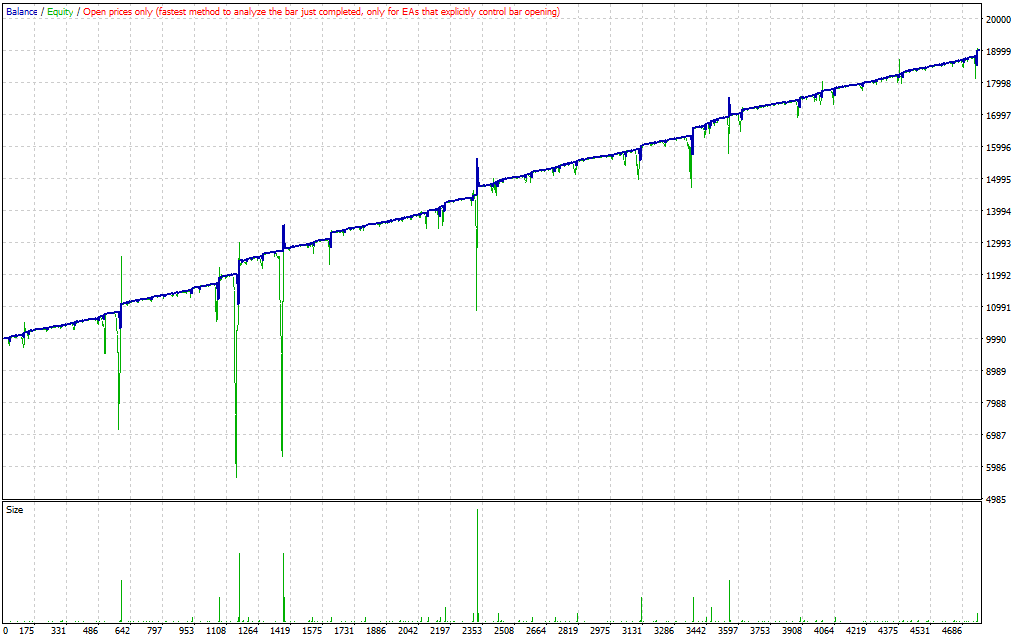Viewport: 1024px width, 640px height.
Task: Select the 4985 value on the vertical axis
Action: point(999,500)
